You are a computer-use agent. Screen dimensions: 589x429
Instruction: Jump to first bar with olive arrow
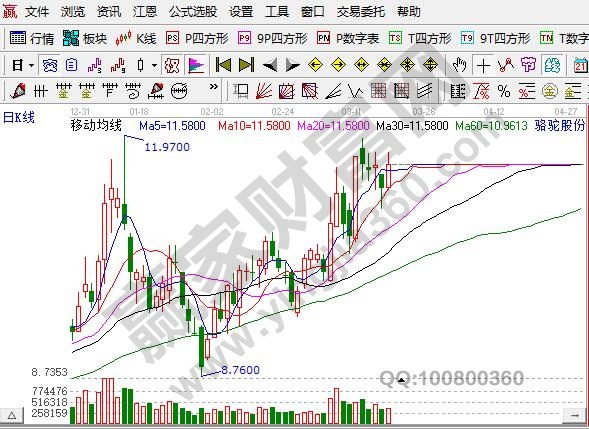coord(223,65)
